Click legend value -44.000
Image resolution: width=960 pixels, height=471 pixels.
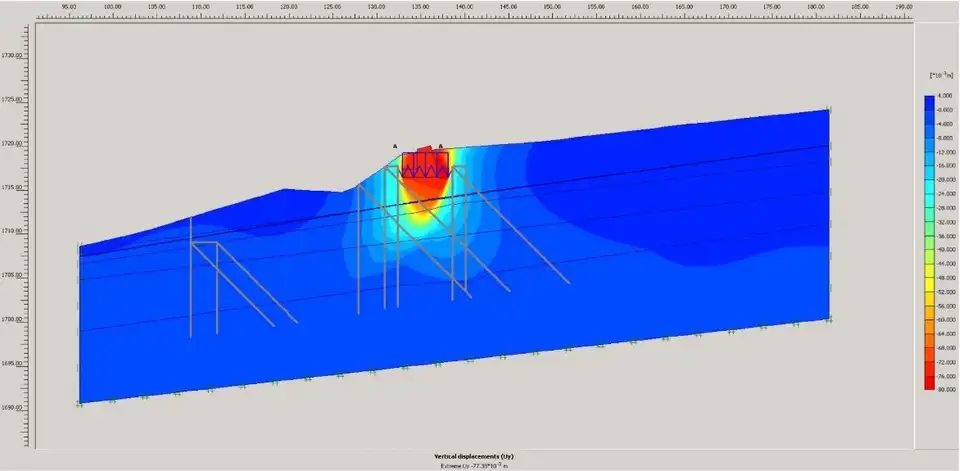[x=944, y=264]
